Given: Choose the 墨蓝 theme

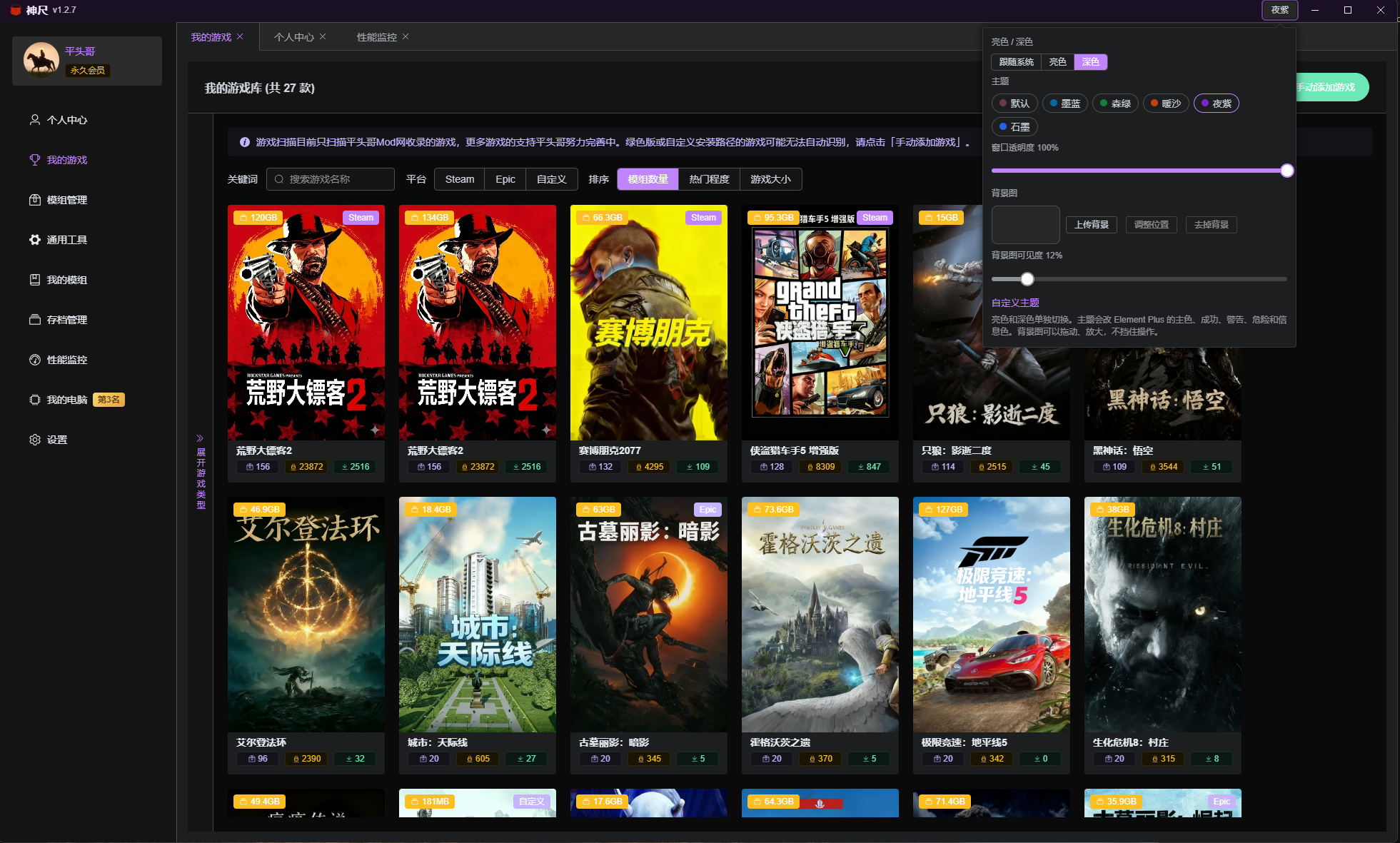Looking at the screenshot, I should (x=1064, y=104).
